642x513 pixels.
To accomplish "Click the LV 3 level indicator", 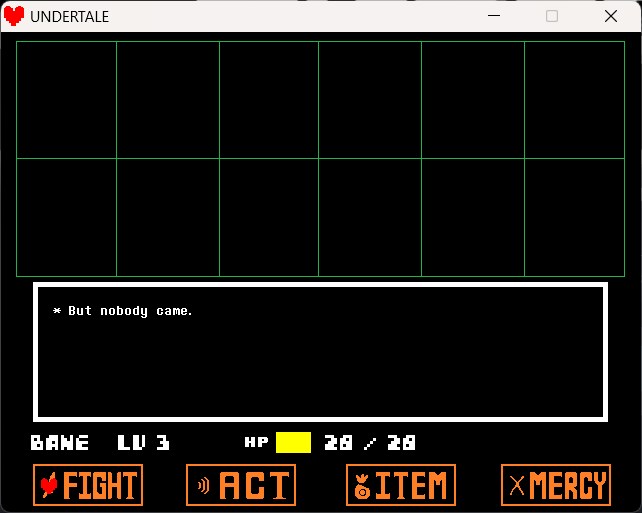I will click(x=143, y=443).
